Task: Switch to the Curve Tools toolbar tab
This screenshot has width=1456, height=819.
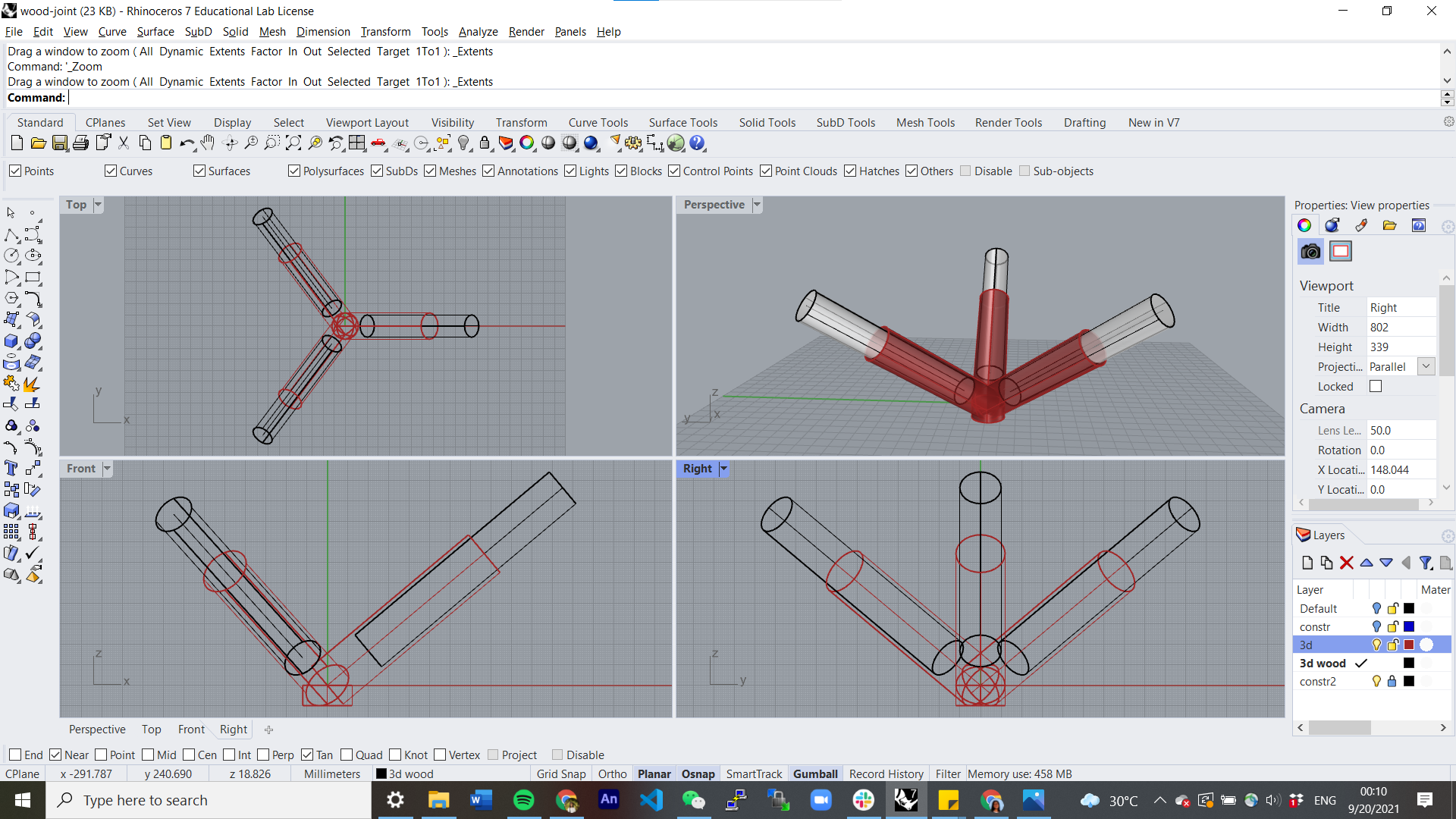Action: pos(598,123)
